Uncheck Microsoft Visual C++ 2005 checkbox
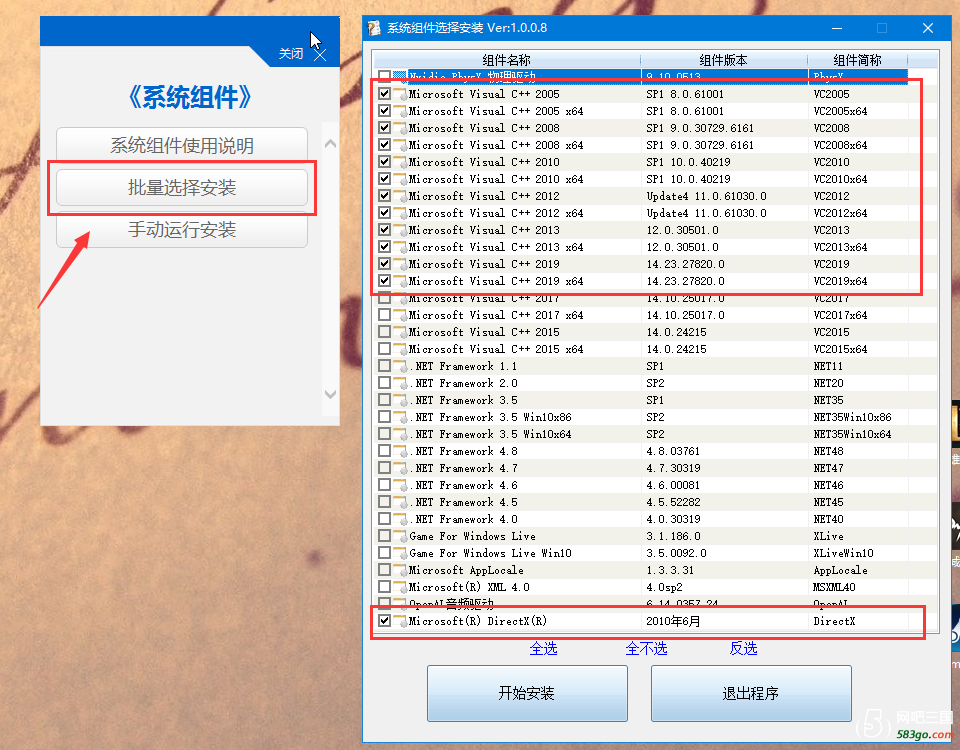 pyautogui.click(x=384, y=94)
